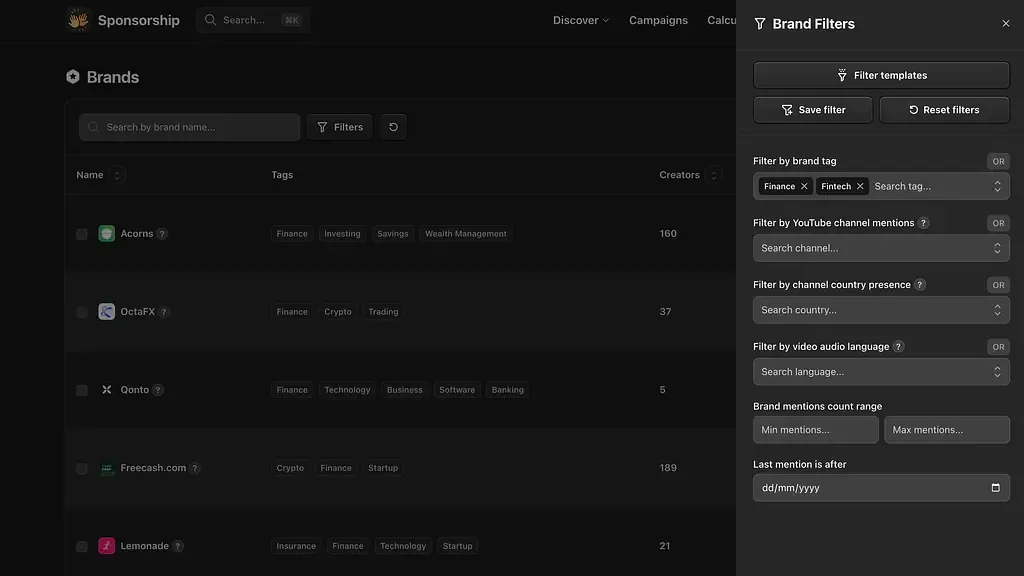
Task: Click the Min mentions input
Action: click(816, 430)
